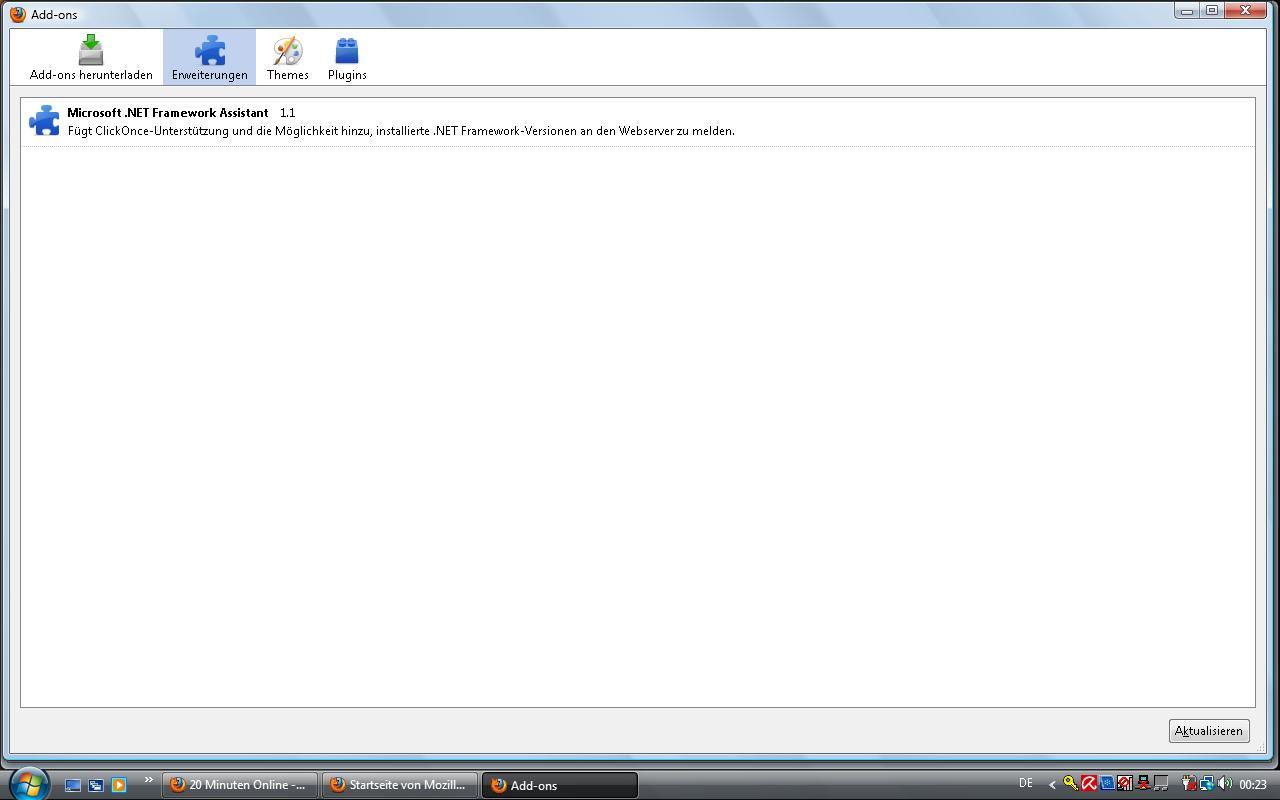Select the Microsoft .NET Framework Assistant extension name
The image size is (1280, 800).
tap(168, 113)
